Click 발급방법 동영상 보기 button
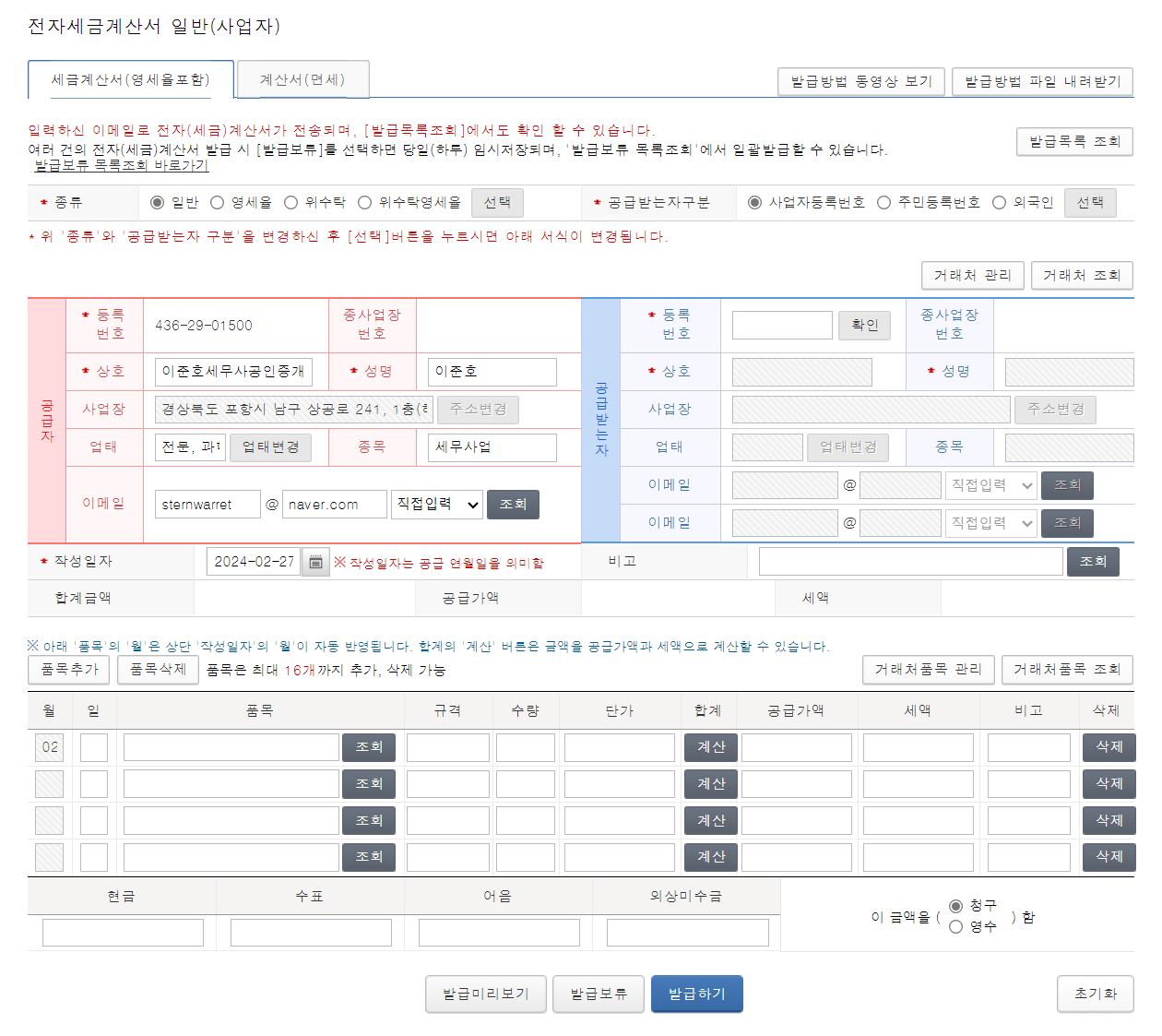 861,81
